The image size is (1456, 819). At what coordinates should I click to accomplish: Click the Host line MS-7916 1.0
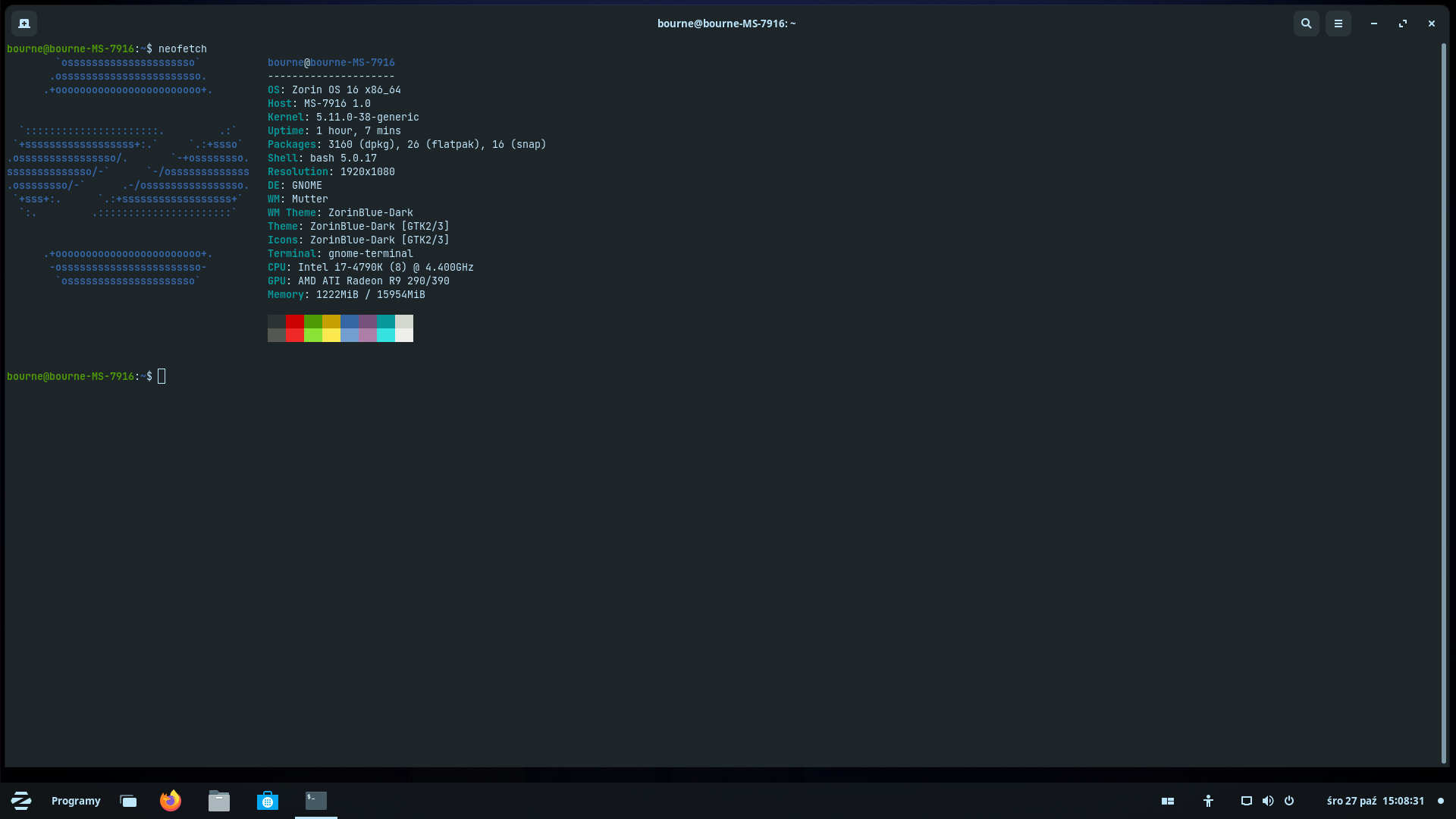coord(319,103)
